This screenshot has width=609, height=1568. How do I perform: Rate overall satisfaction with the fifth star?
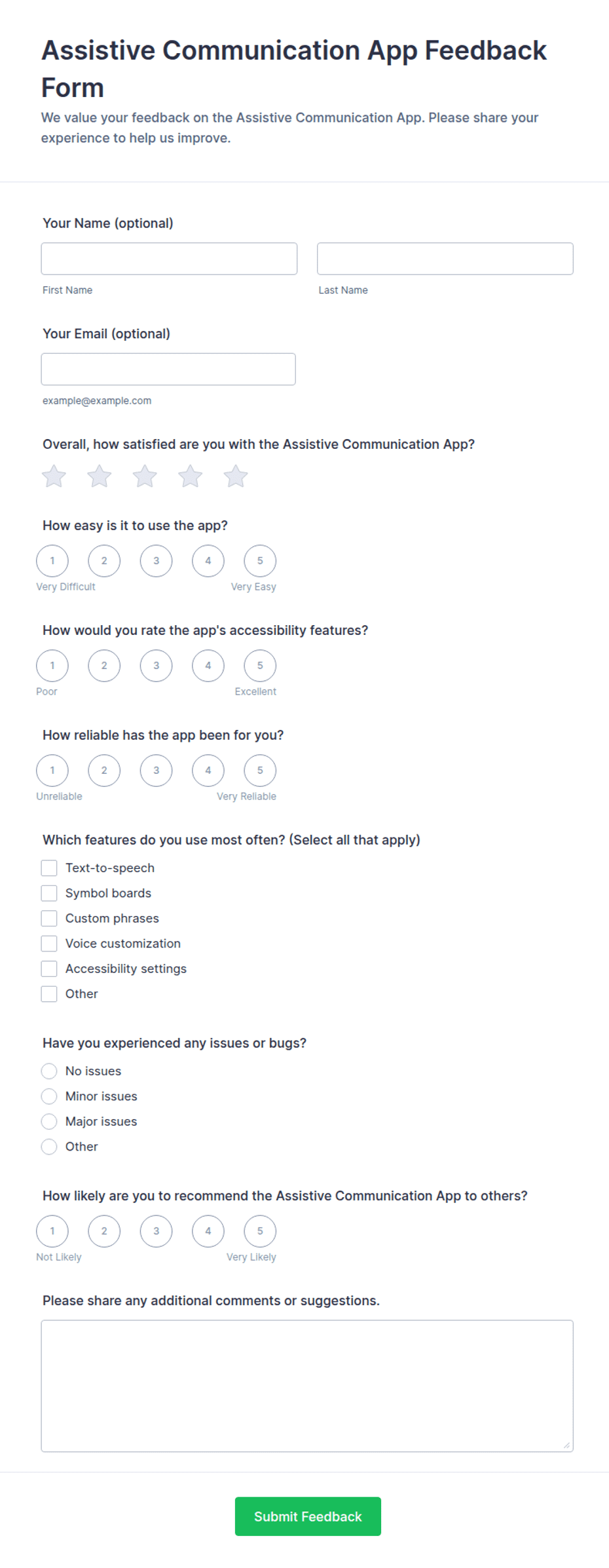pyautogui.click(x=236, y=476)
